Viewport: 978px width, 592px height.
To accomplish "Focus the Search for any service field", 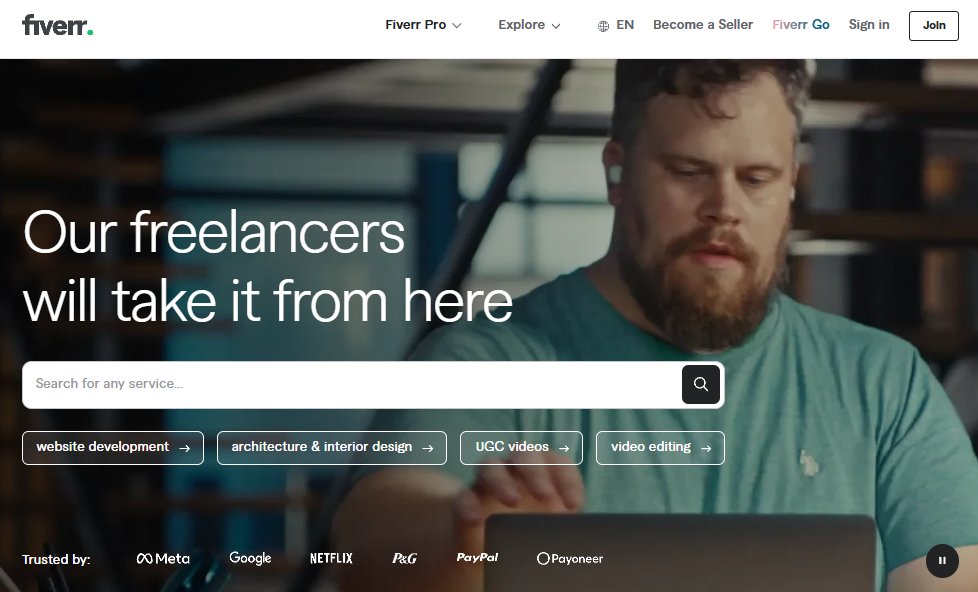I will [x=352, y=384].
